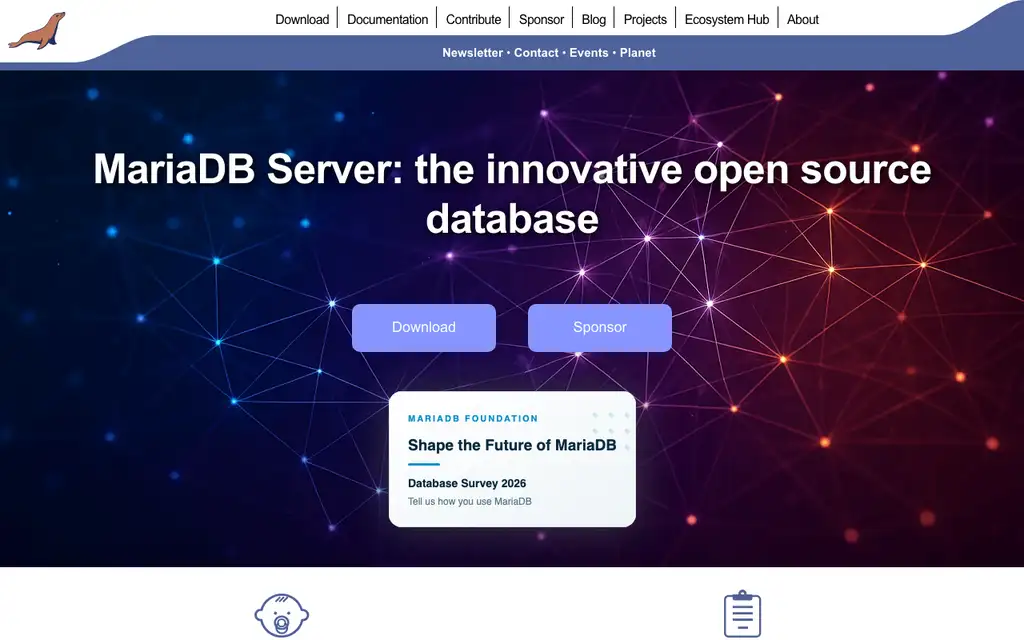Follow the Events link
Screen dimensions: 1024x640
588,53
